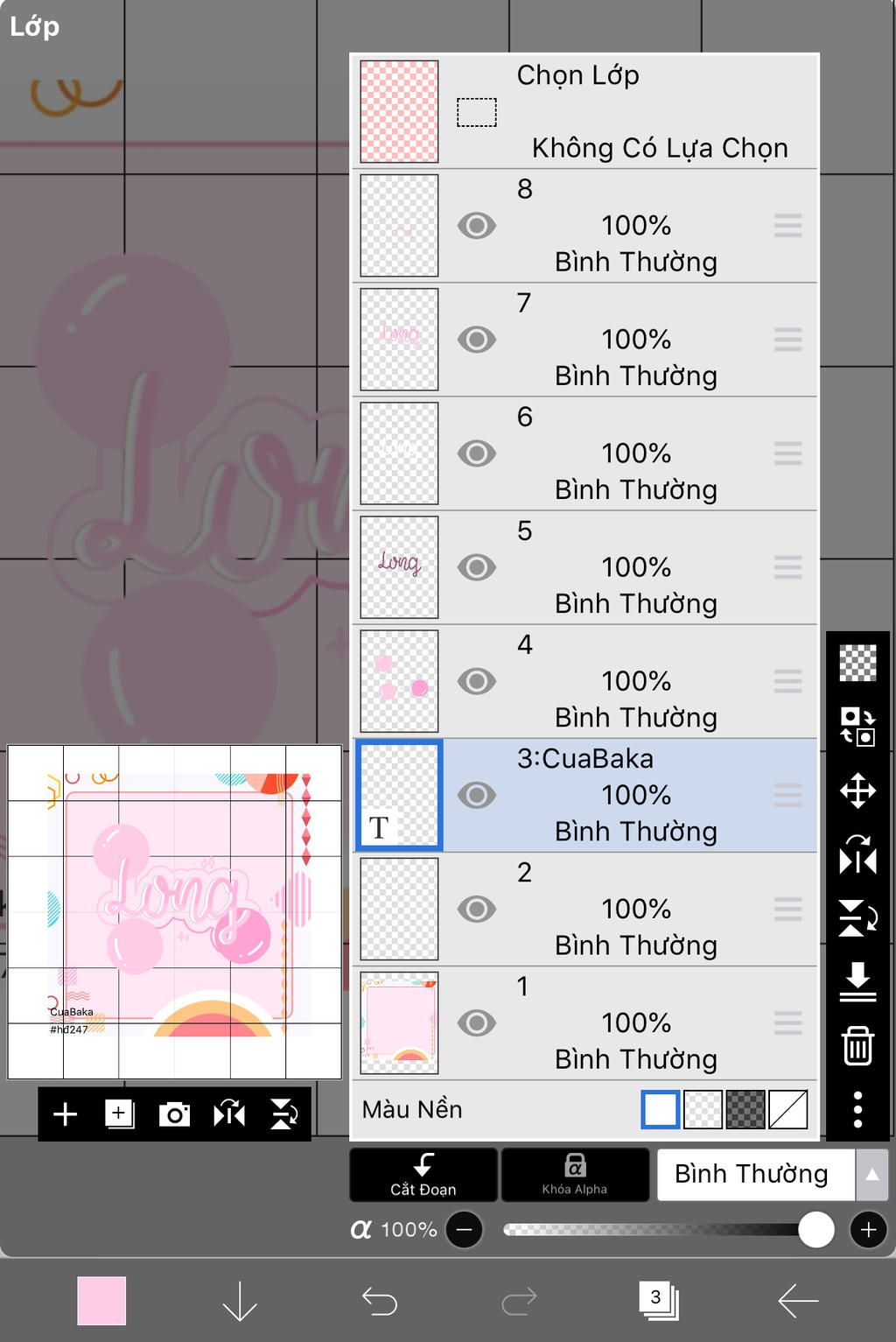Tap the move layer arrows icon
This screenshot has height=1342, width=896.
857,790
